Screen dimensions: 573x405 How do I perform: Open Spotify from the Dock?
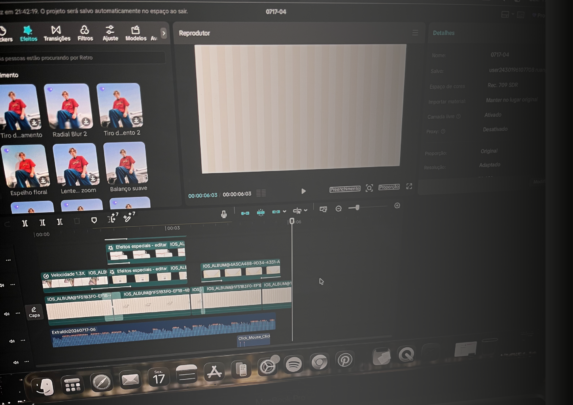coord(293,364)
